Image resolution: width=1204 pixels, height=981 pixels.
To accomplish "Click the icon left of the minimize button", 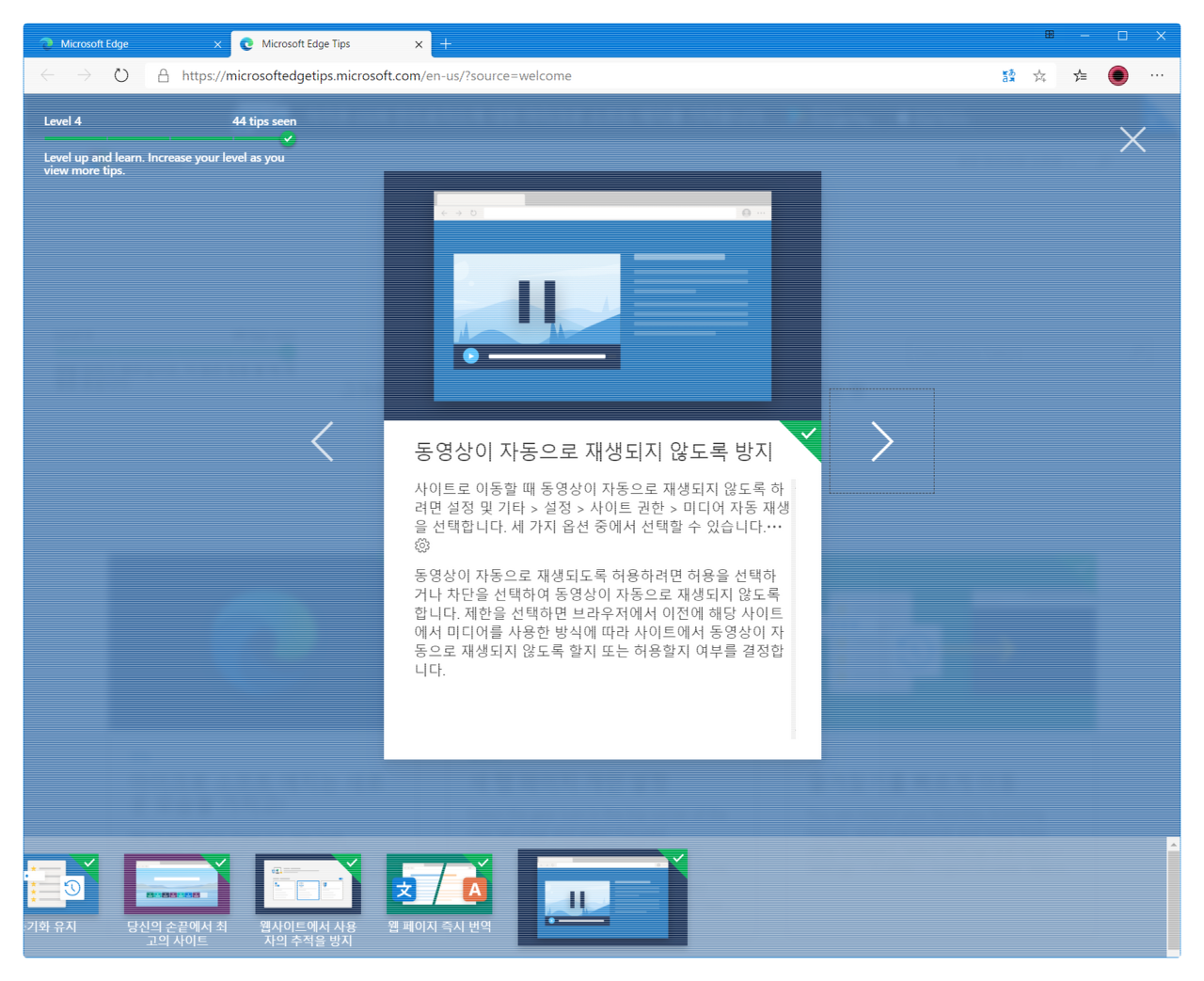I will pos(1050,35).
